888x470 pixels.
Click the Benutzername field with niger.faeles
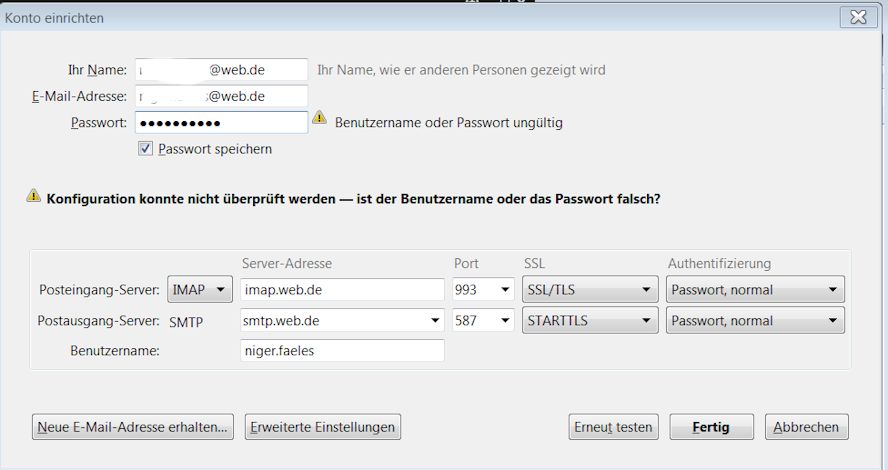tap(342, 351)
